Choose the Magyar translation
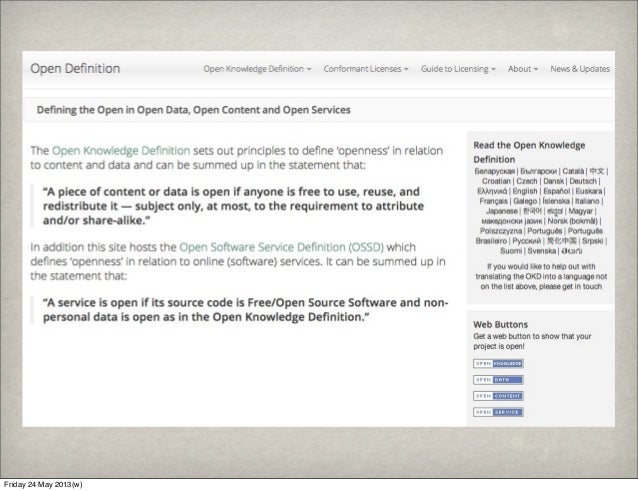This screenshot has height=491, width=638. [x=581, y=211]
